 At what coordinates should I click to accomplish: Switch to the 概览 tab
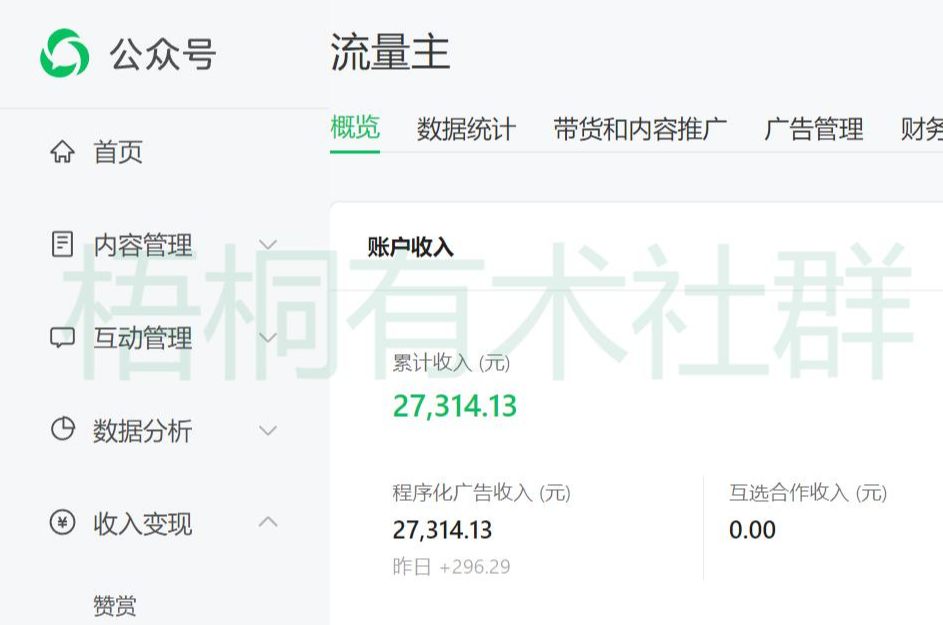click(355, 128)
